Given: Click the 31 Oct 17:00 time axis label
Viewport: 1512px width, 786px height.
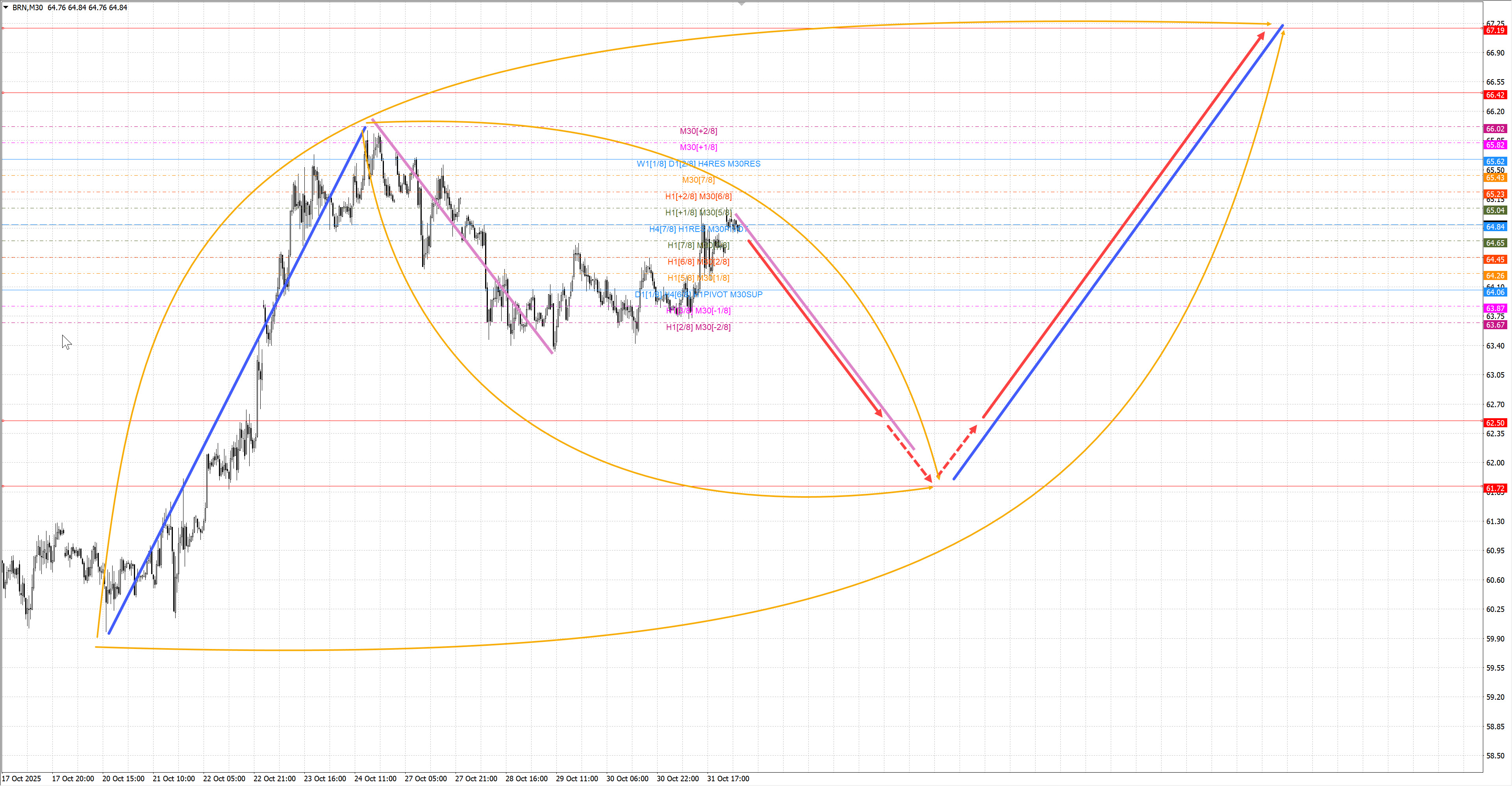Looking at the screenshot, I should [728, 779].
